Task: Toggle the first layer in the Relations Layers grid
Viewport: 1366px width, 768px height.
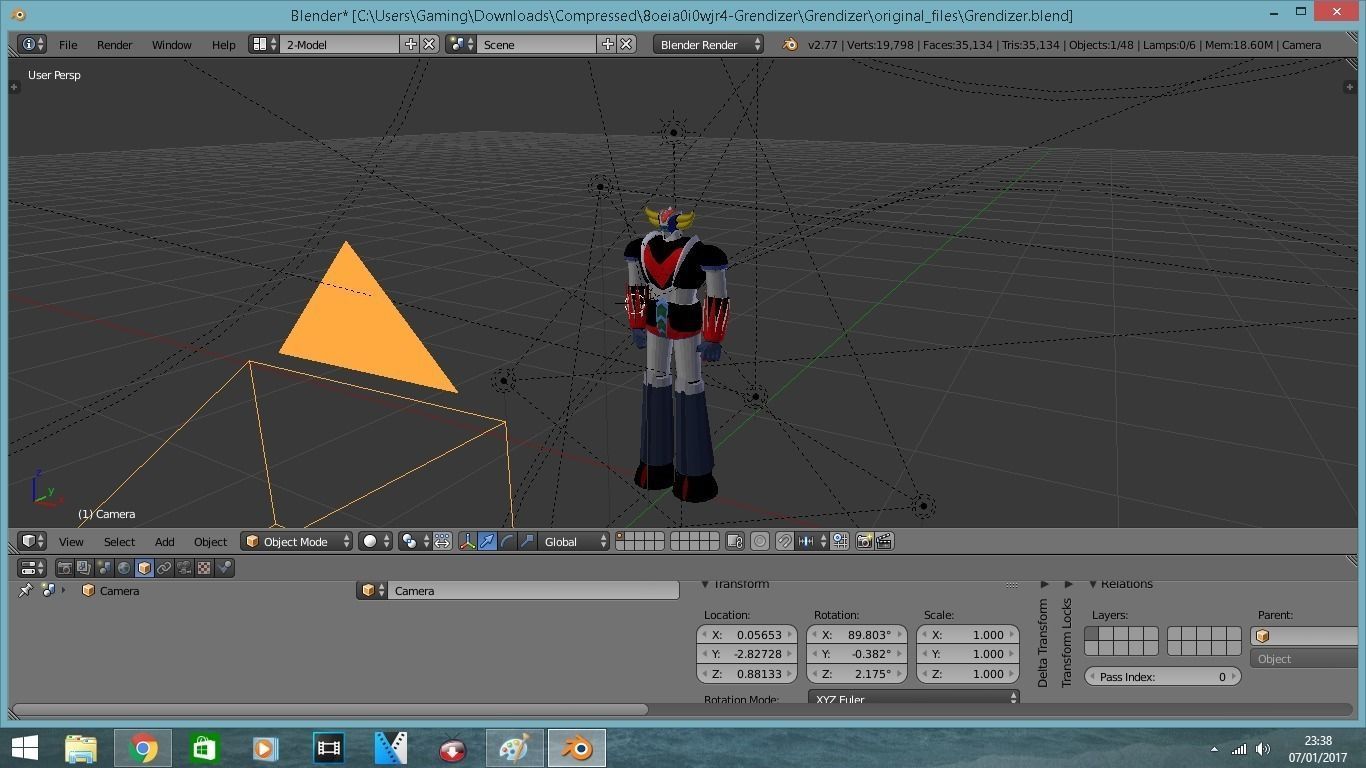Action: pyautogui.click(x=1092, y=633)
